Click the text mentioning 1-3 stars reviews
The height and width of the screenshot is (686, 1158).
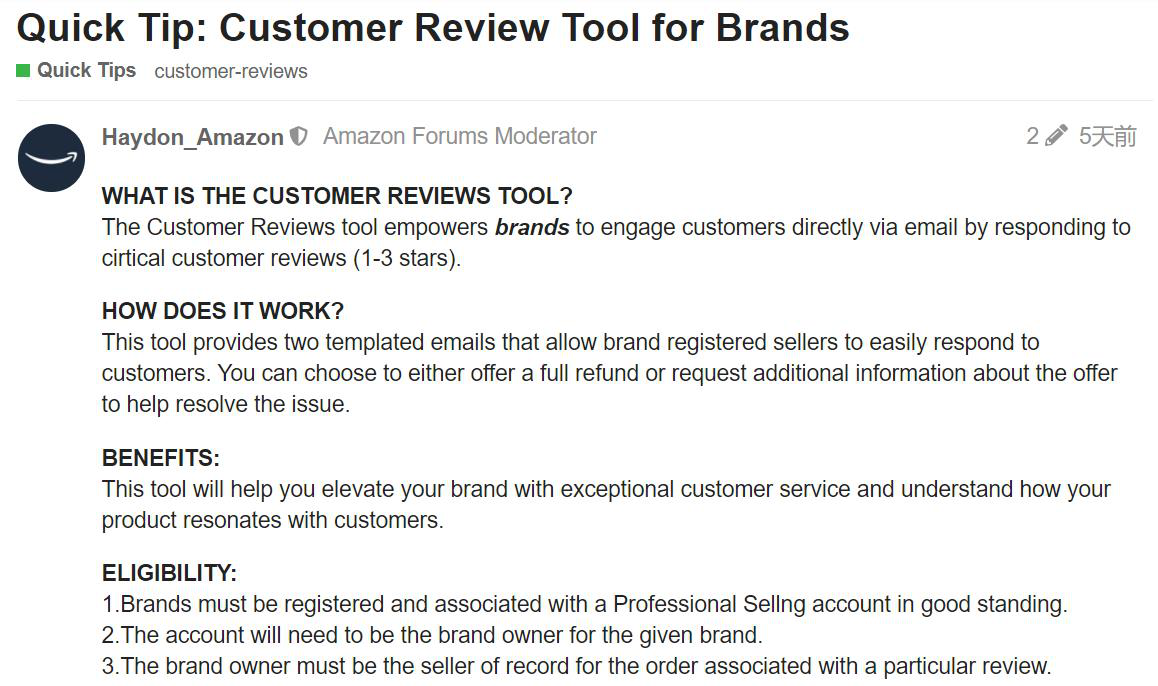pos(406,258)
